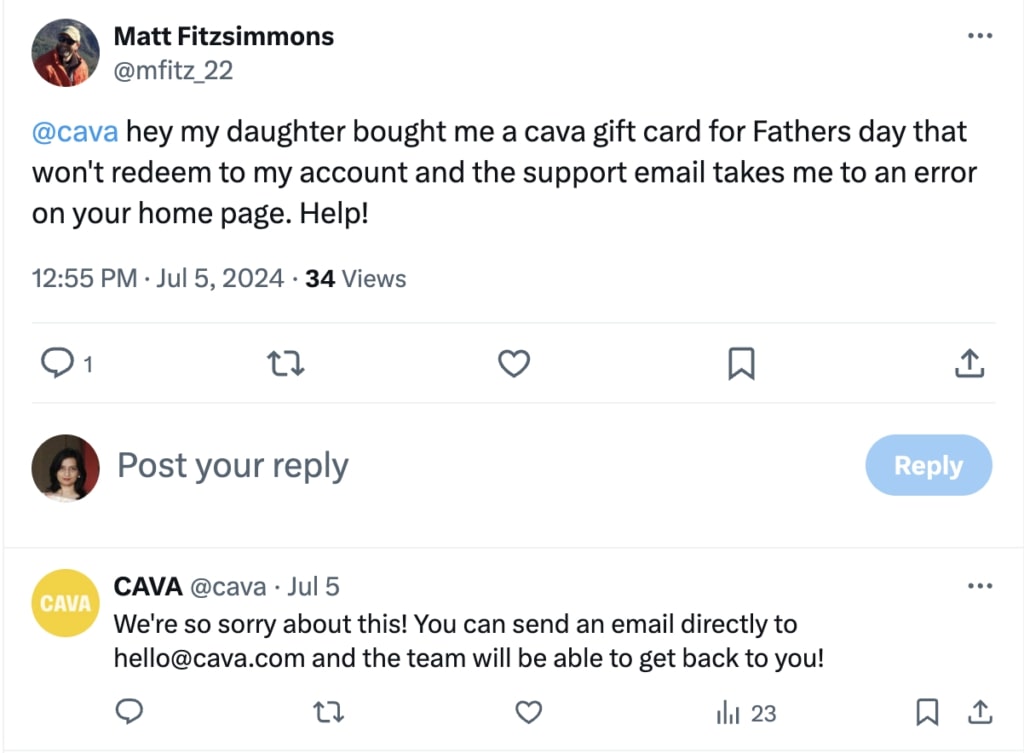This screenshot has height=753, width=1024.
Task: Open the more options menu on Matt's tweet
Action: pyautogui.click(x=979, y=35)
